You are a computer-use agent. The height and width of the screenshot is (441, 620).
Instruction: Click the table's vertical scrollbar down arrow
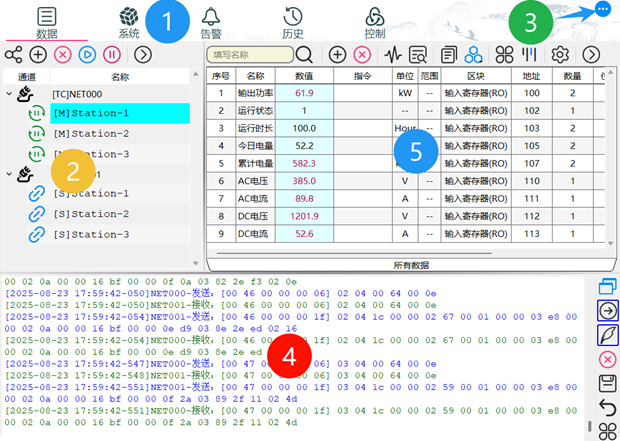click(x=611, y=244)
